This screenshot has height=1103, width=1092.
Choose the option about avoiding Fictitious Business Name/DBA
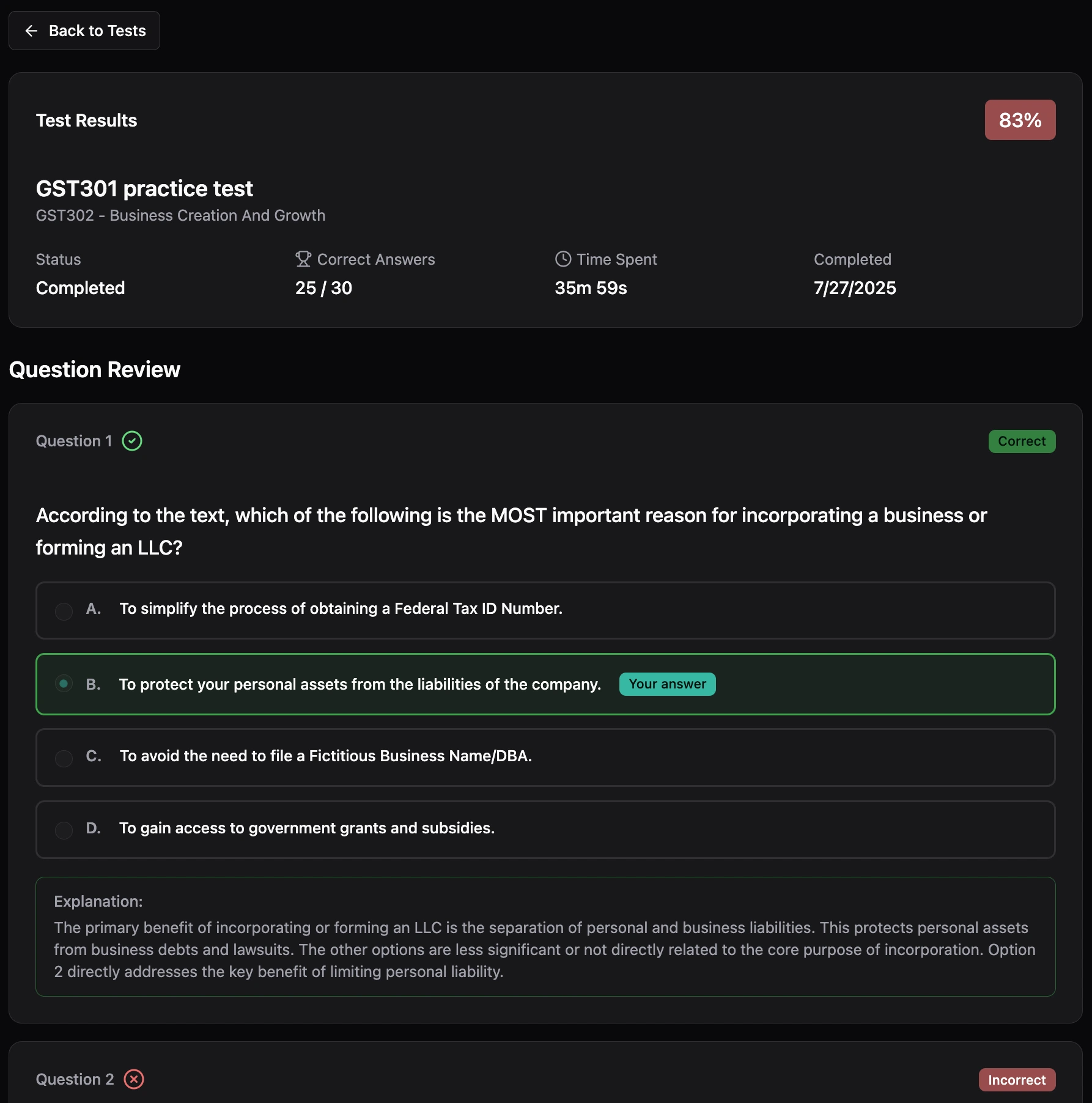(x=325, y=756)
